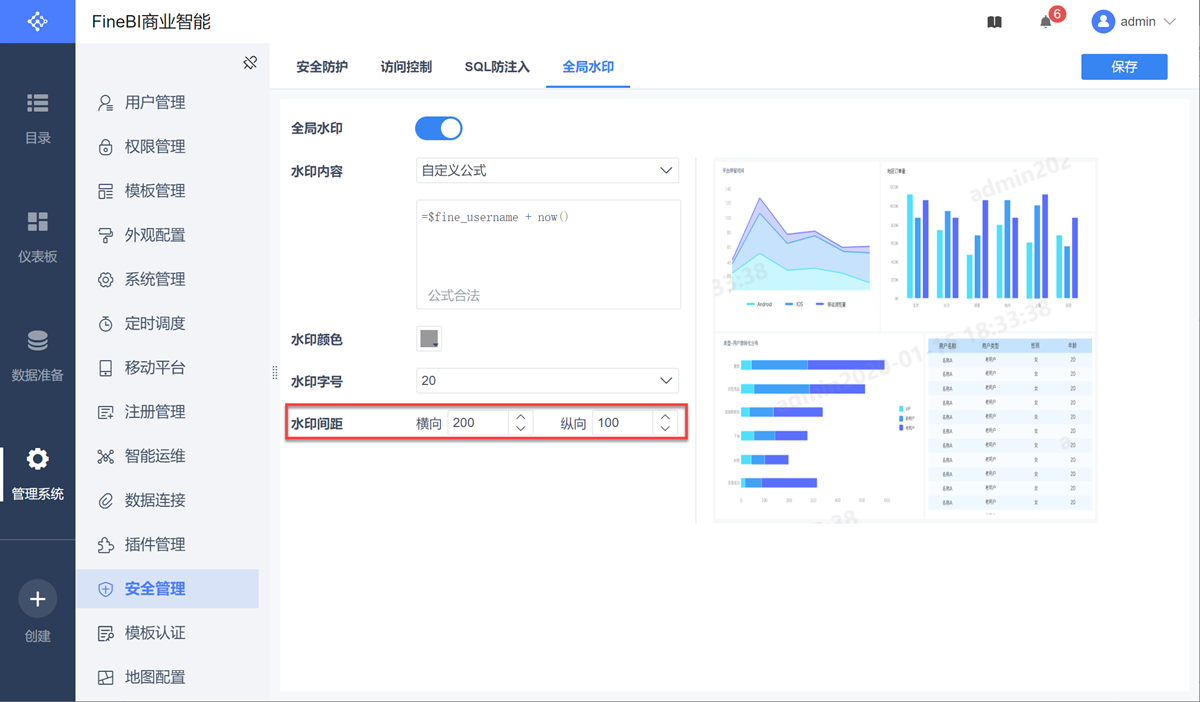This screenshot has height=702, width=1200.
Task: Open the 仪表板 dashboard section
Action: (x=37, y=237)
